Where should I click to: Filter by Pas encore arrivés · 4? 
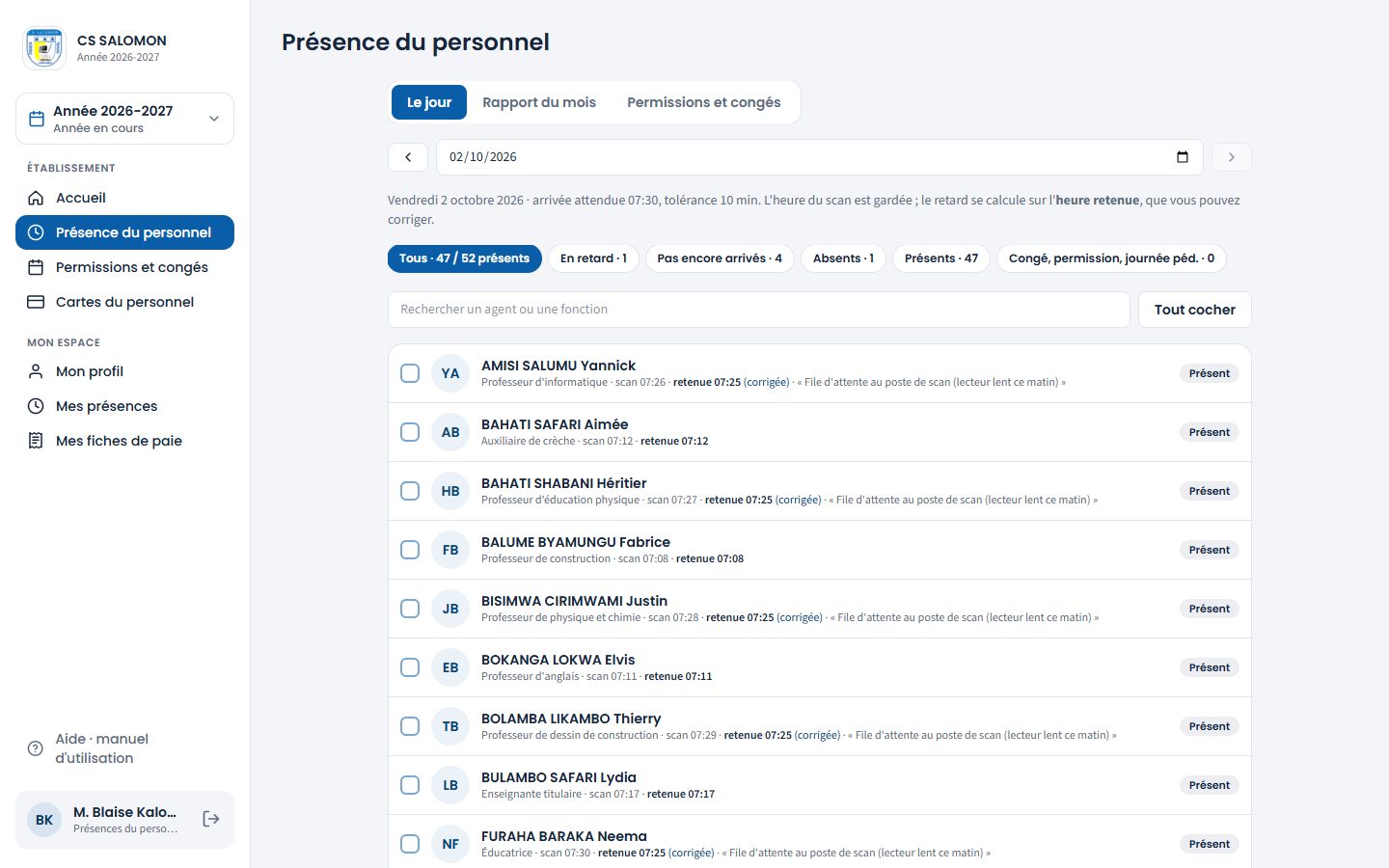[x=720, y=258]
